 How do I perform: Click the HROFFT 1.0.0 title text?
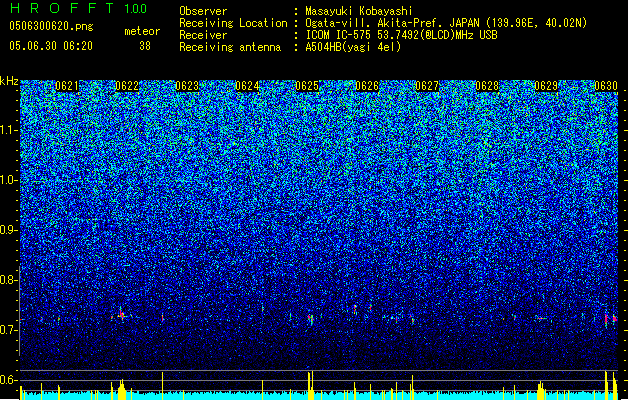[x=78, y=8]
